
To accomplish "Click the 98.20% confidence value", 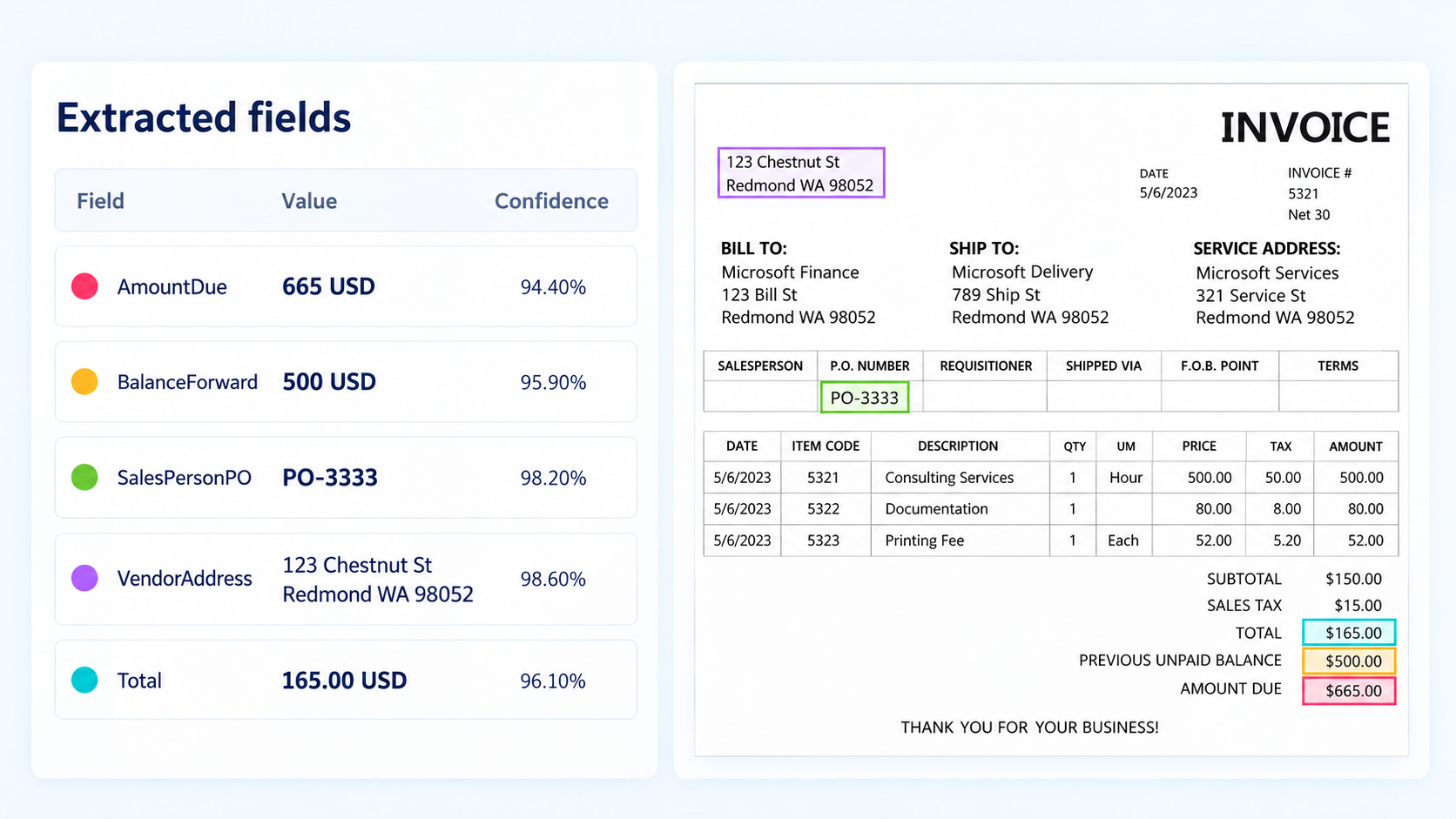I will [x=553, y=478].
